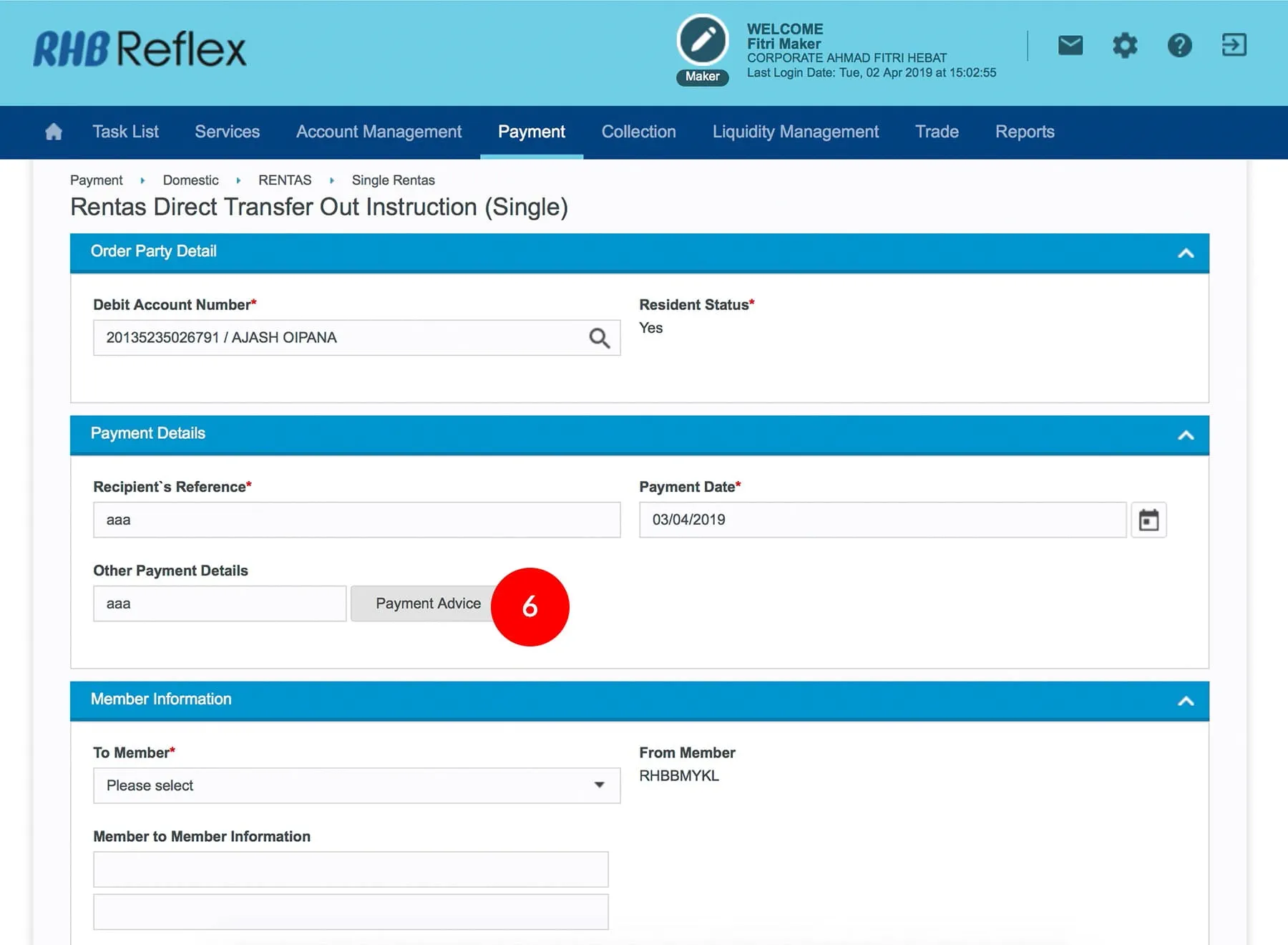Click the Payment Advice button
This screenshot has height=945, width=1288.
point(427,604)
